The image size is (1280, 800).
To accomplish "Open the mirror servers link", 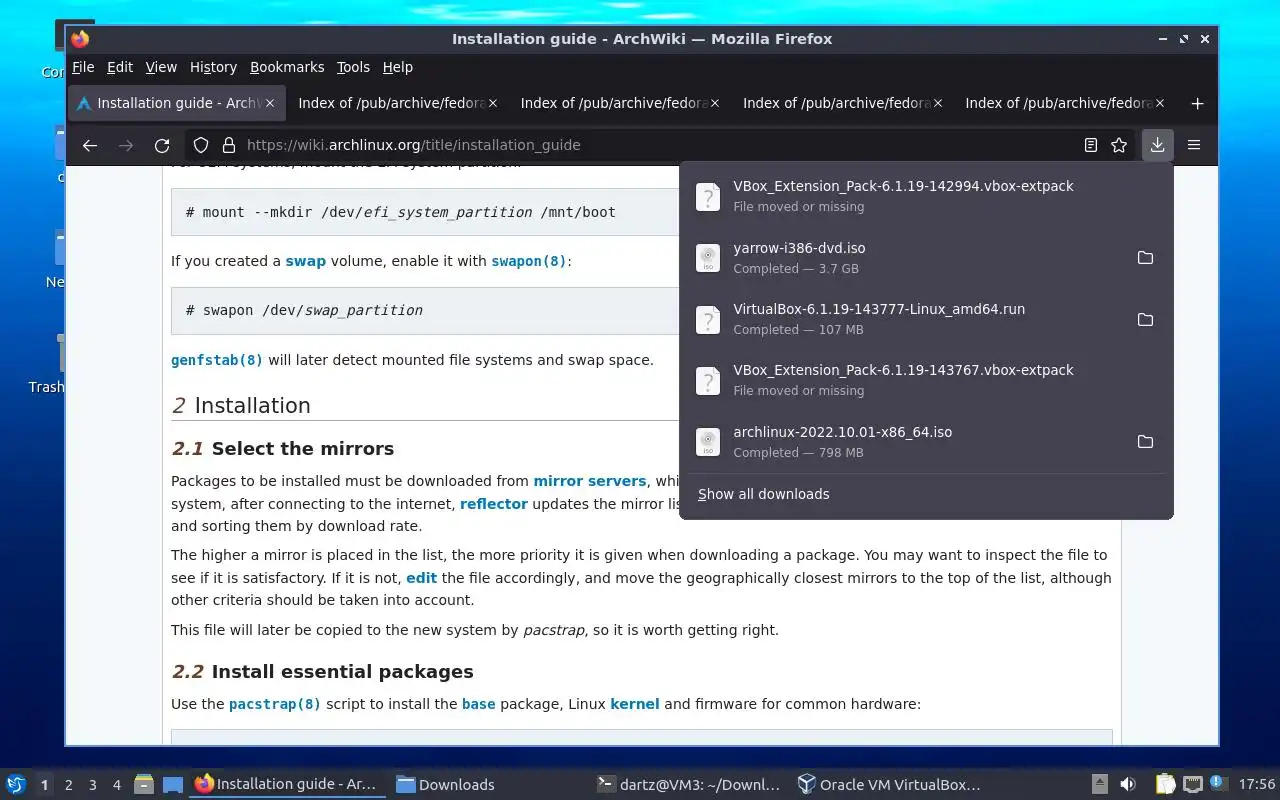I will point(590,481).
